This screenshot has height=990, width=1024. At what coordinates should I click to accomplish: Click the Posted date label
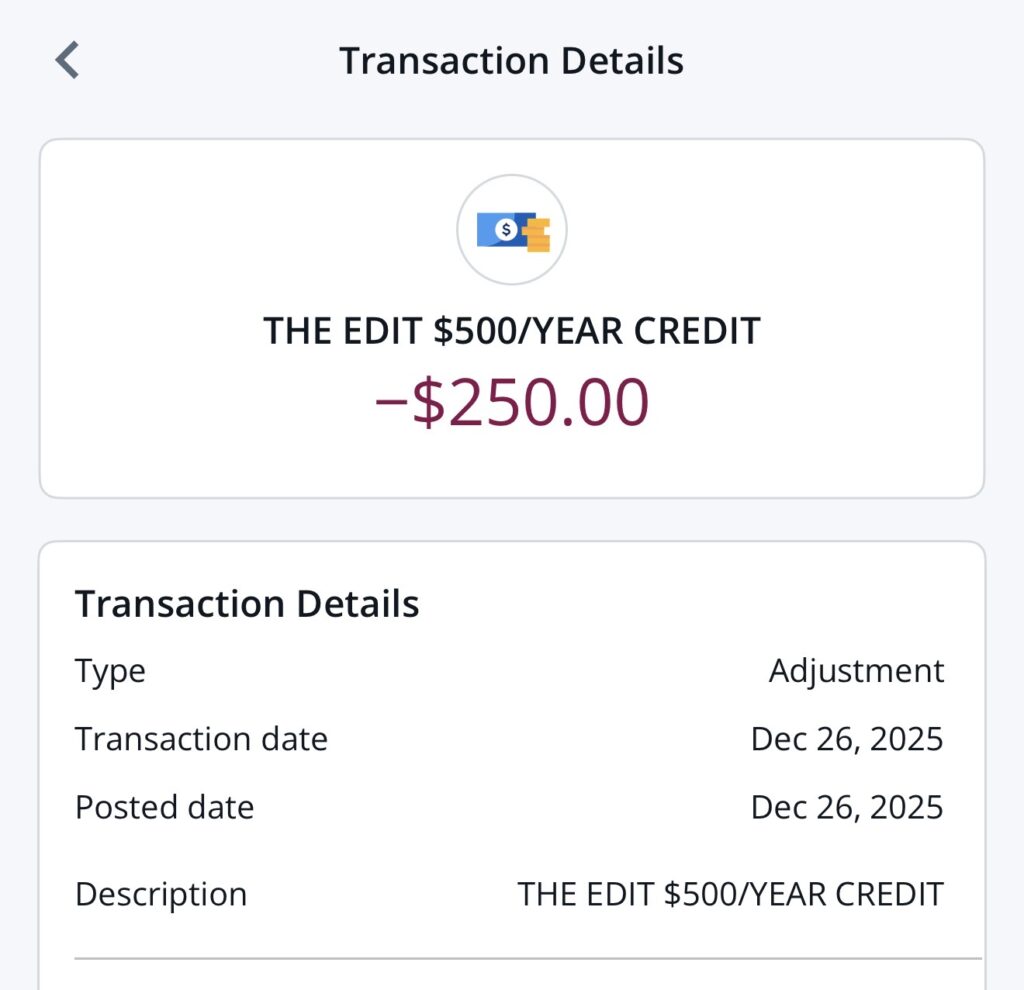164,807
